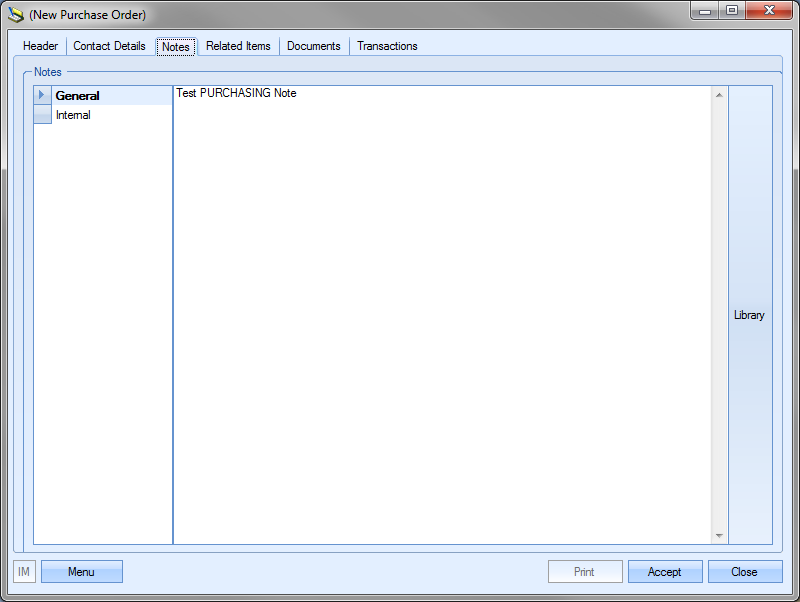Select the Notes tab
Viewport: 800px width, 602px height.
point(176,46)
